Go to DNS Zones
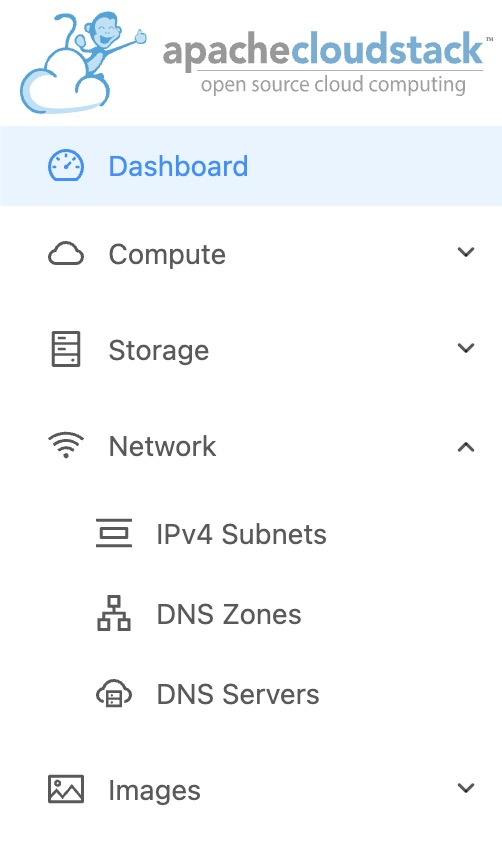The image size is (502, 856). coord(229,614)
